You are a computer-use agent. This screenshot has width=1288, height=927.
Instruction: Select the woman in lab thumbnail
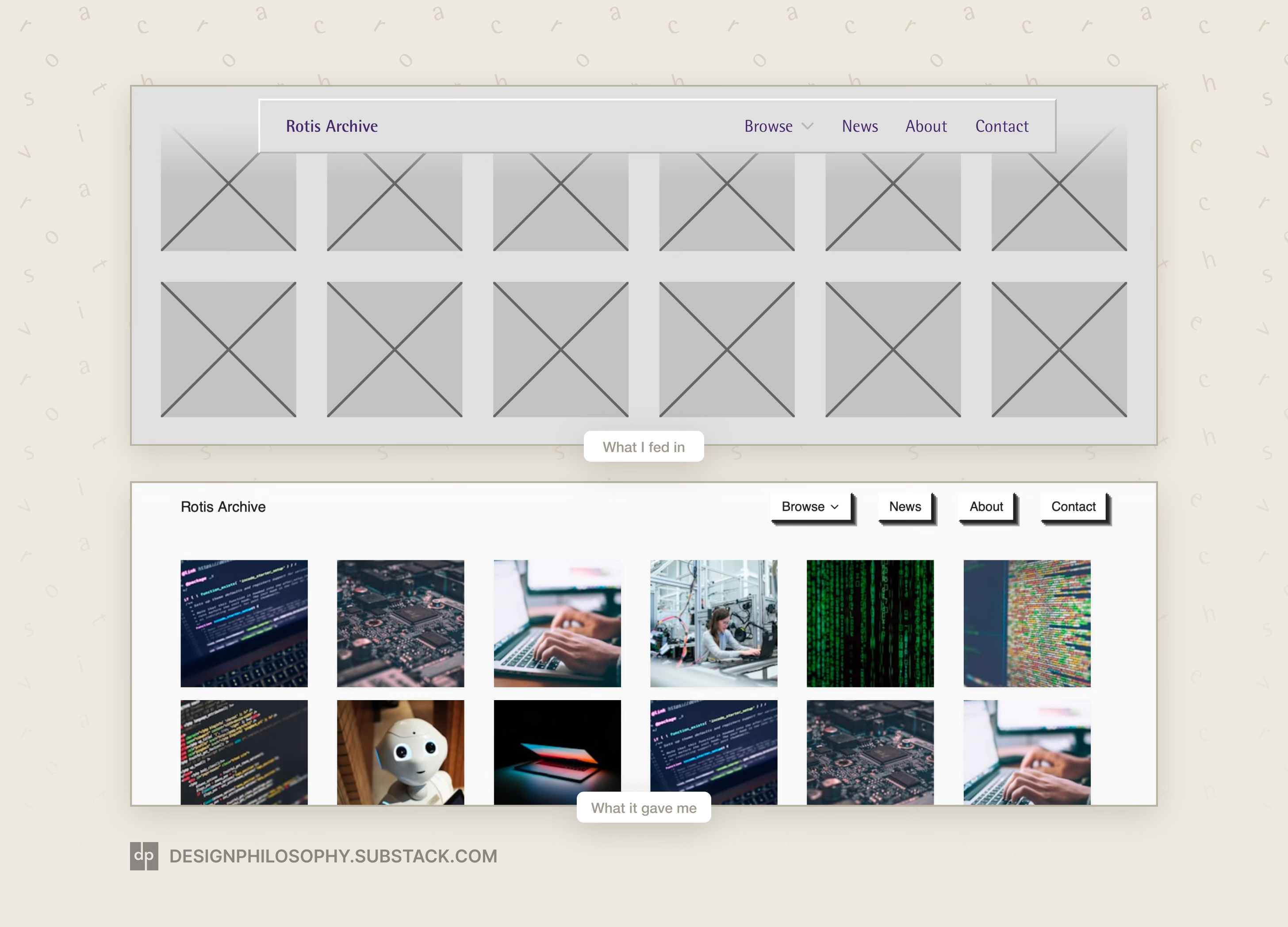pos(713,623)
